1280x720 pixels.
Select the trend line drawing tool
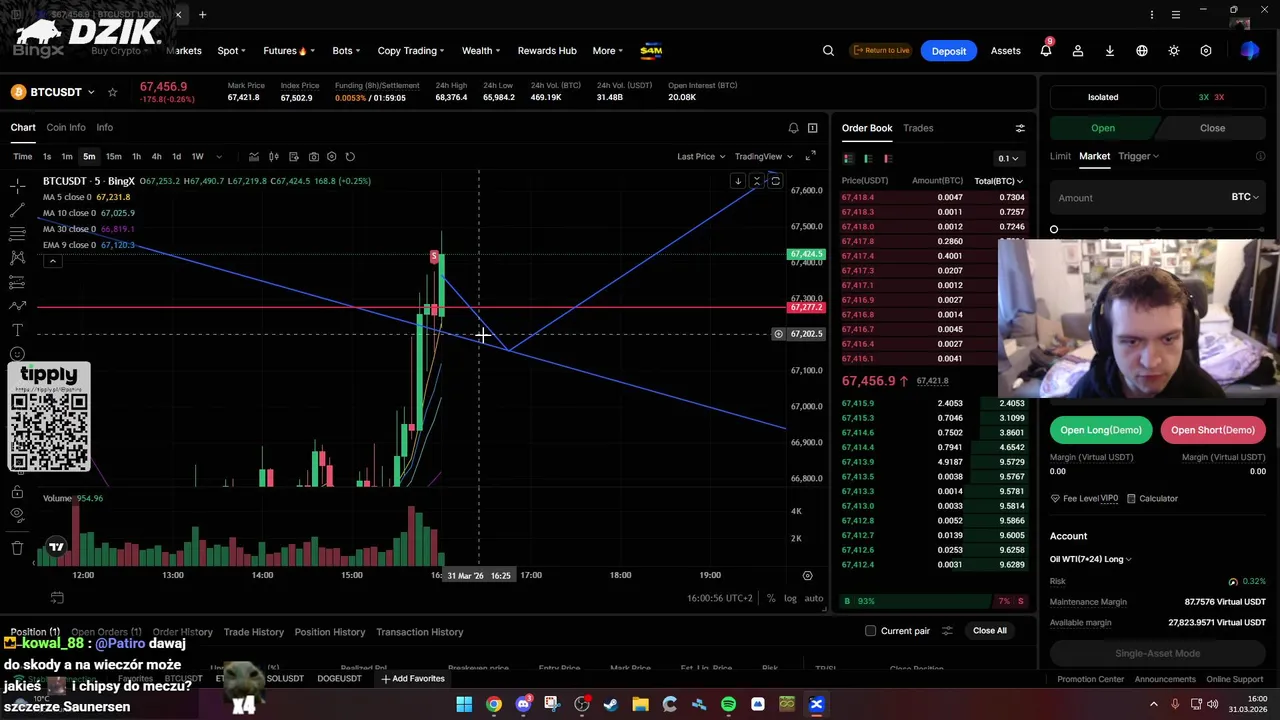17,210
